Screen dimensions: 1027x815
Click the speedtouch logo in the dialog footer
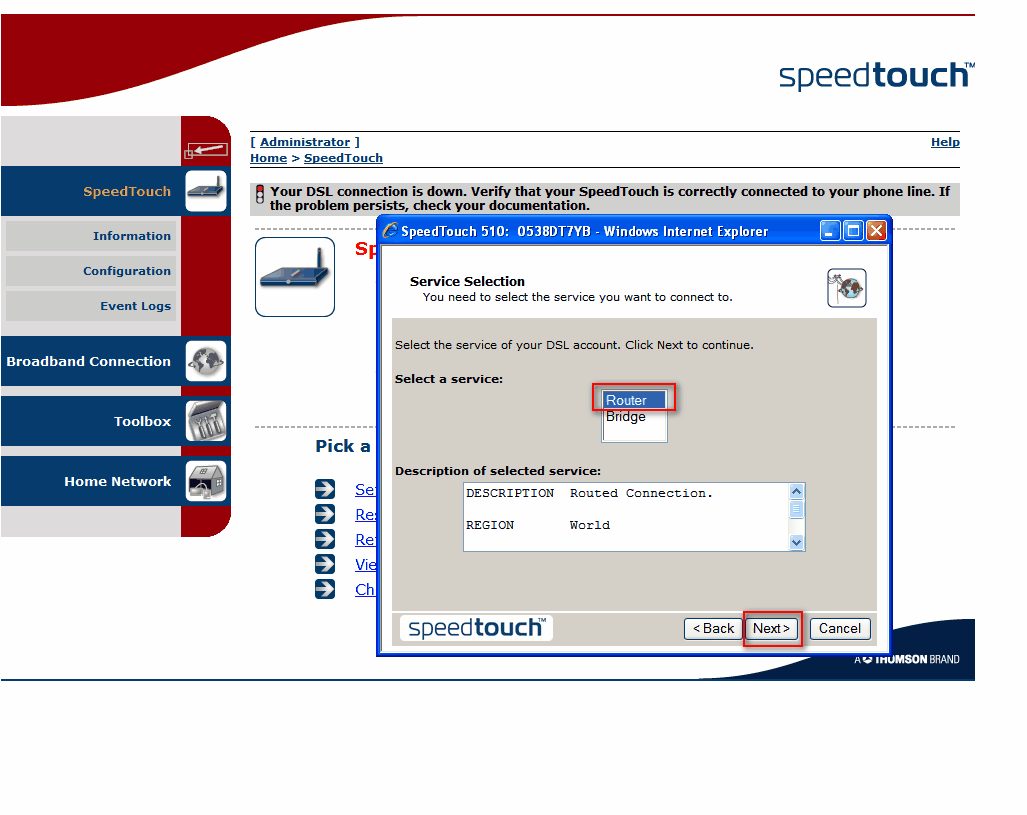tap(476, 628)
